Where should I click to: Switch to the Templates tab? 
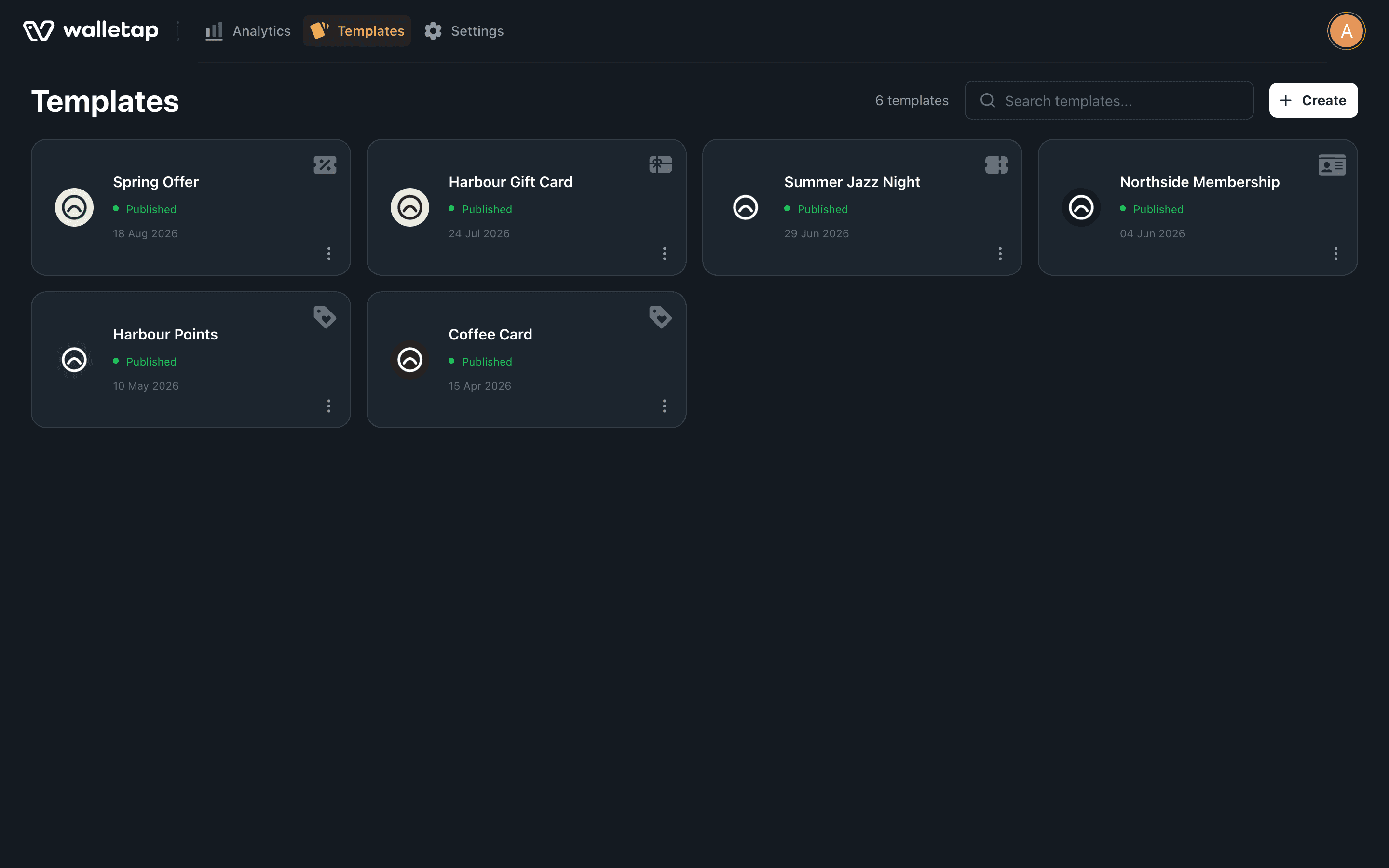pos(357,31)
